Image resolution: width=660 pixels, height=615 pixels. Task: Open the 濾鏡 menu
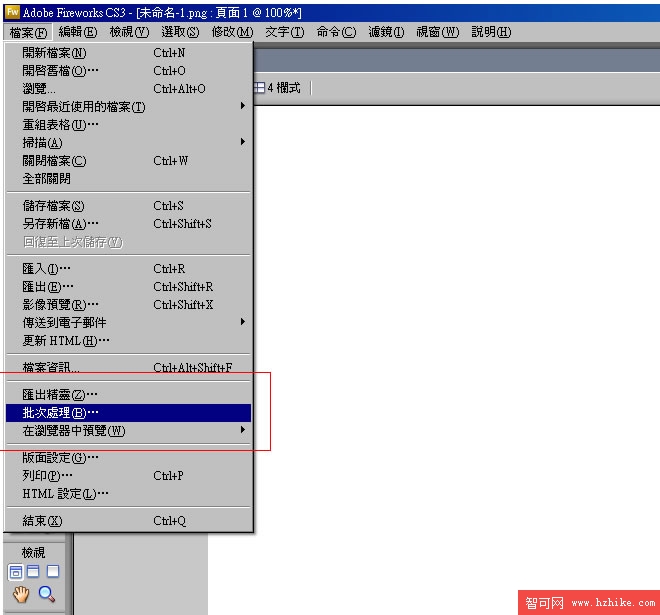(385, 32)
